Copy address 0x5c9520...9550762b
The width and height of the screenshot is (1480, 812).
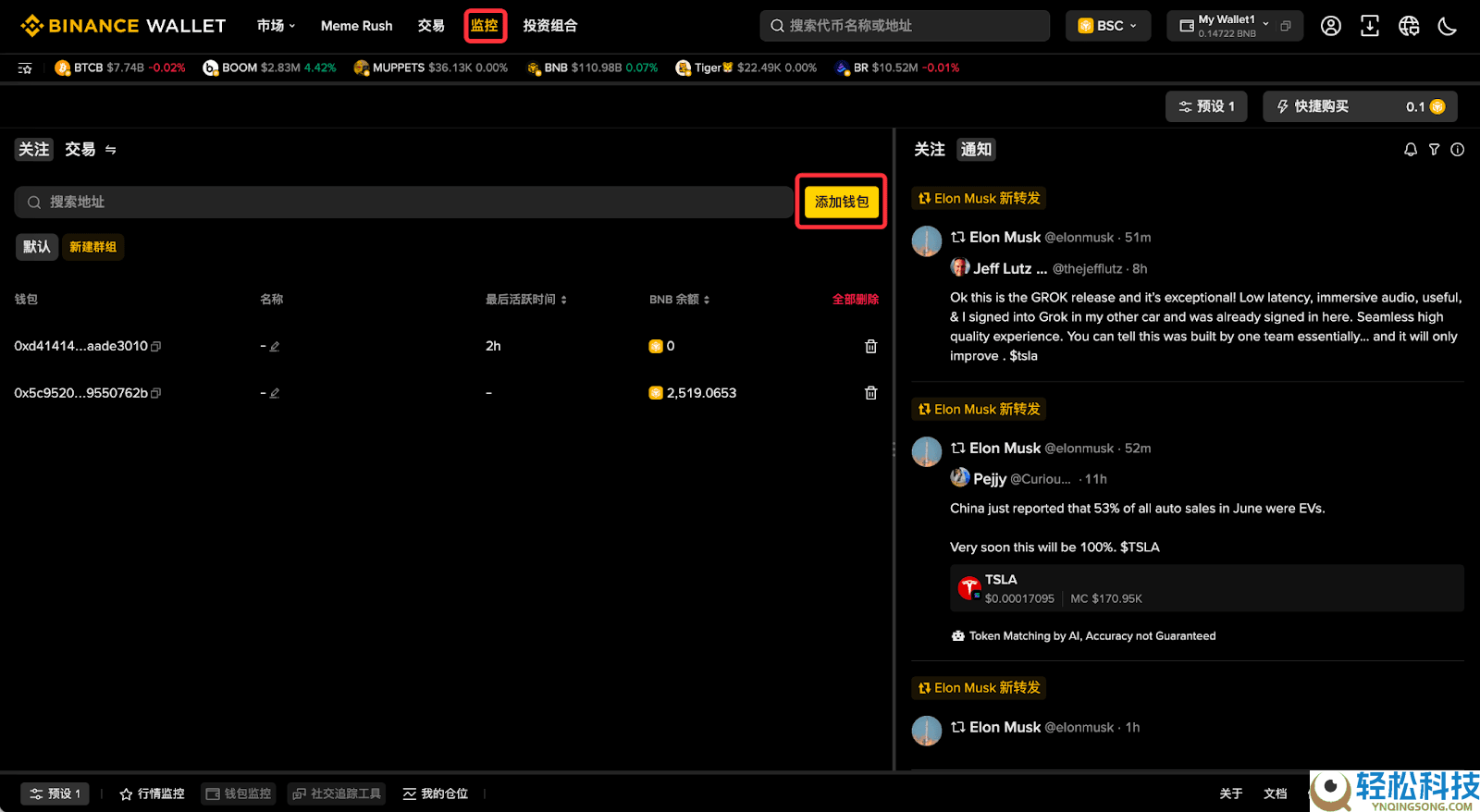point(156,393)
